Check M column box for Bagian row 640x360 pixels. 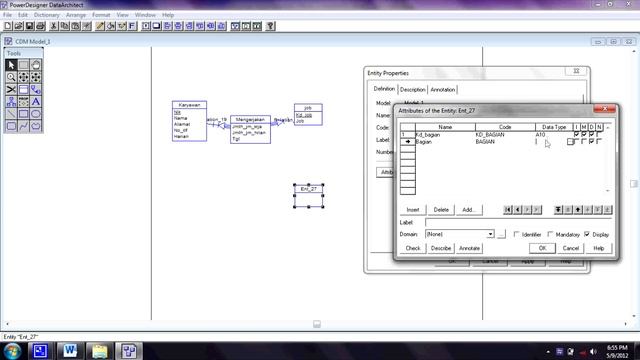[x=584, y=141]
